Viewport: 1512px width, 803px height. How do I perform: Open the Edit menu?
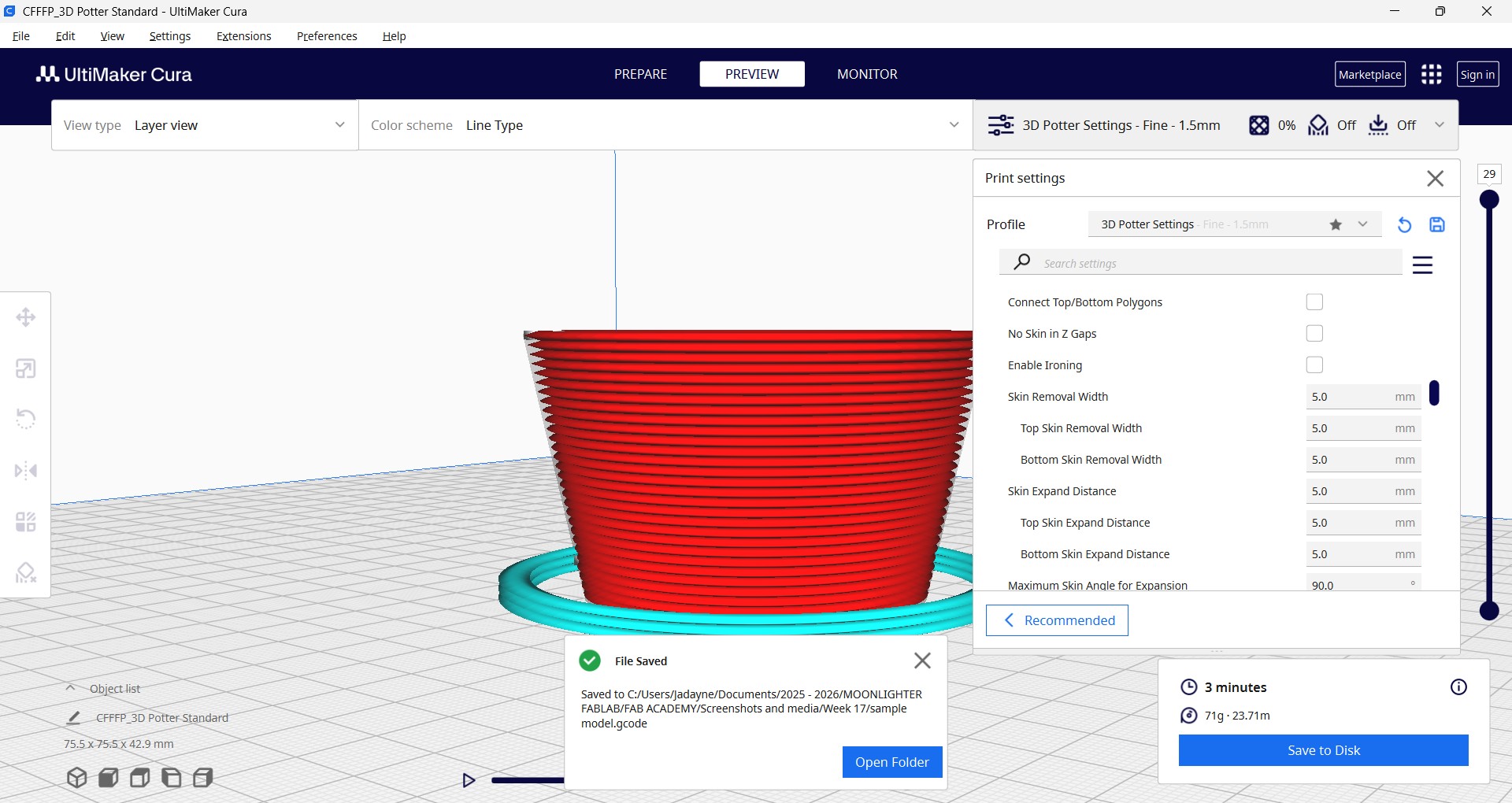tap(65, 36)
